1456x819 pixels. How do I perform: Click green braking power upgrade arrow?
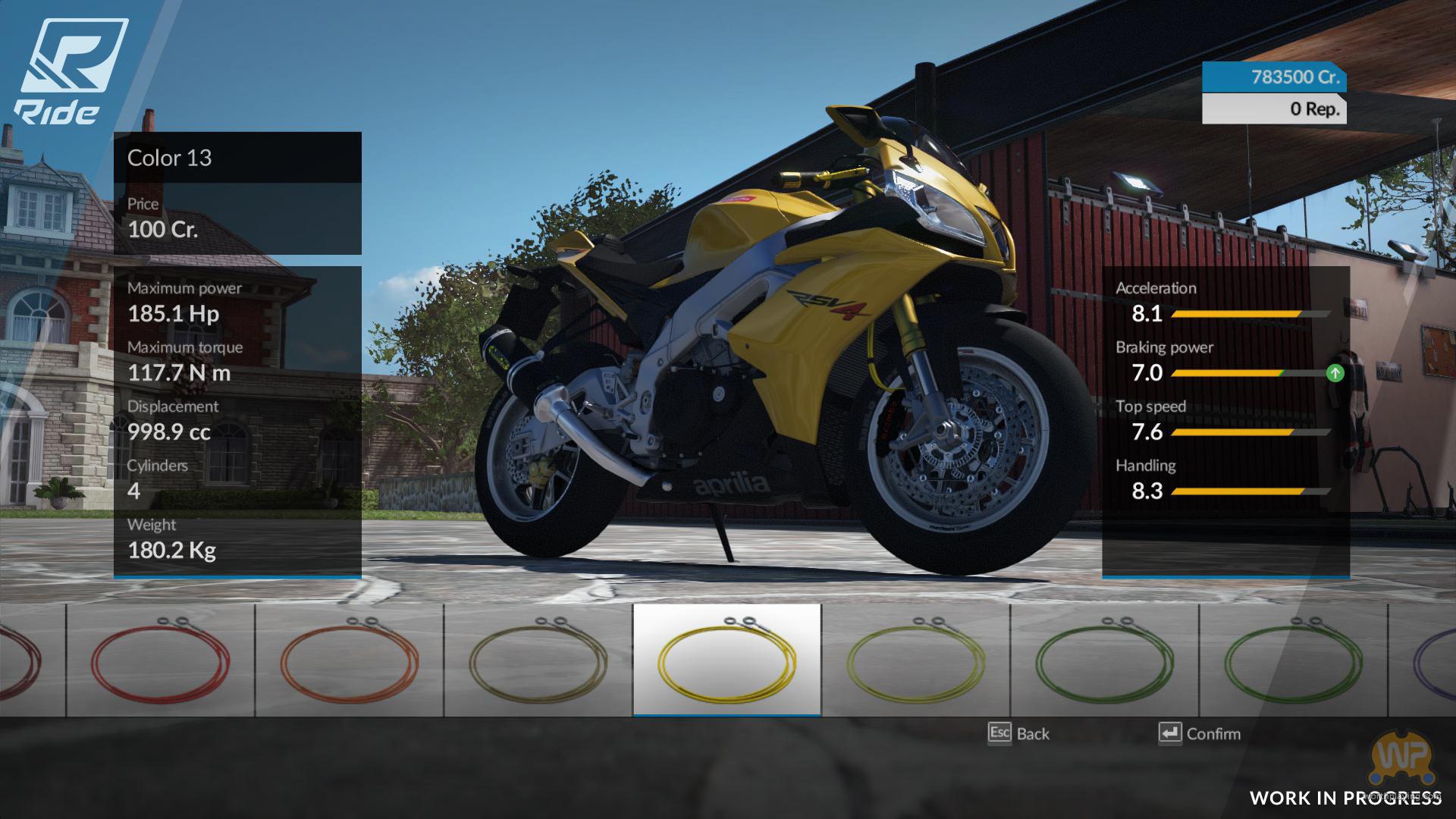[x=1335, y=373]
